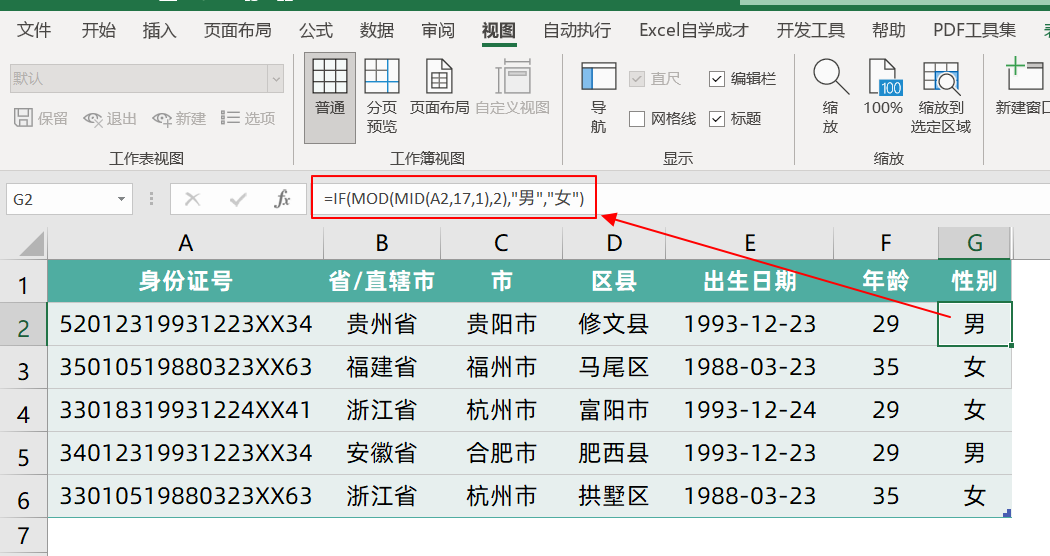1050x556 pixels.
Task: Select column B header
Action: (382, 242)
